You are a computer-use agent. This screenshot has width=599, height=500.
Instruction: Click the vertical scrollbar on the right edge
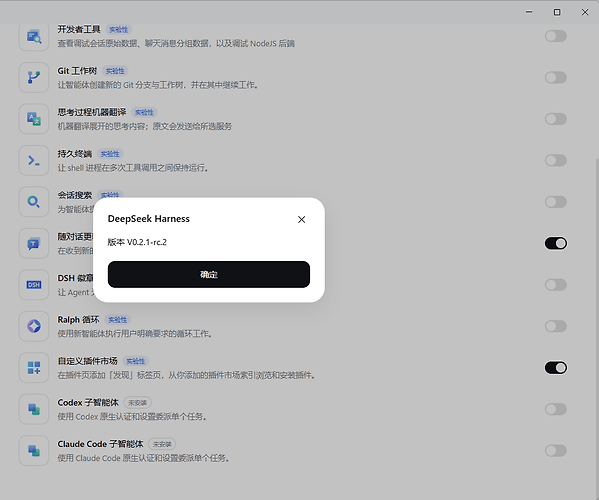(x=597, y=328)
